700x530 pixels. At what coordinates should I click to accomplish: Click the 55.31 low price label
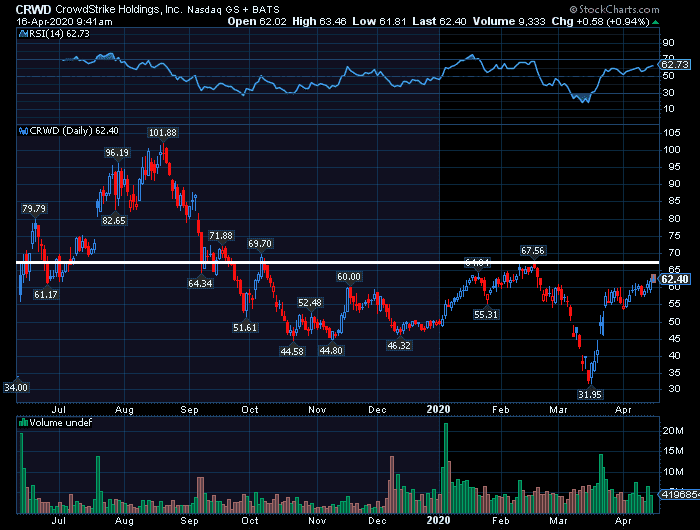pyautogui.click(x=486, y=315)
